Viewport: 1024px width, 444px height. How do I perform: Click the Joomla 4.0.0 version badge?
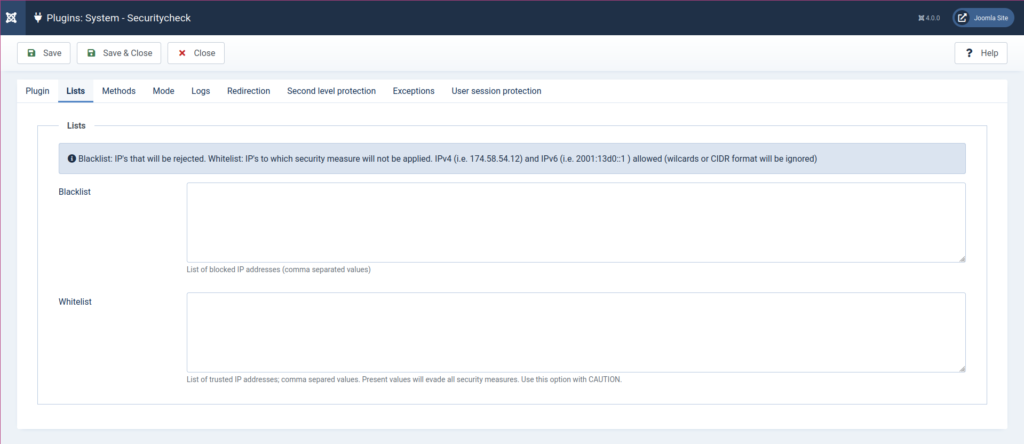(929, 18)
